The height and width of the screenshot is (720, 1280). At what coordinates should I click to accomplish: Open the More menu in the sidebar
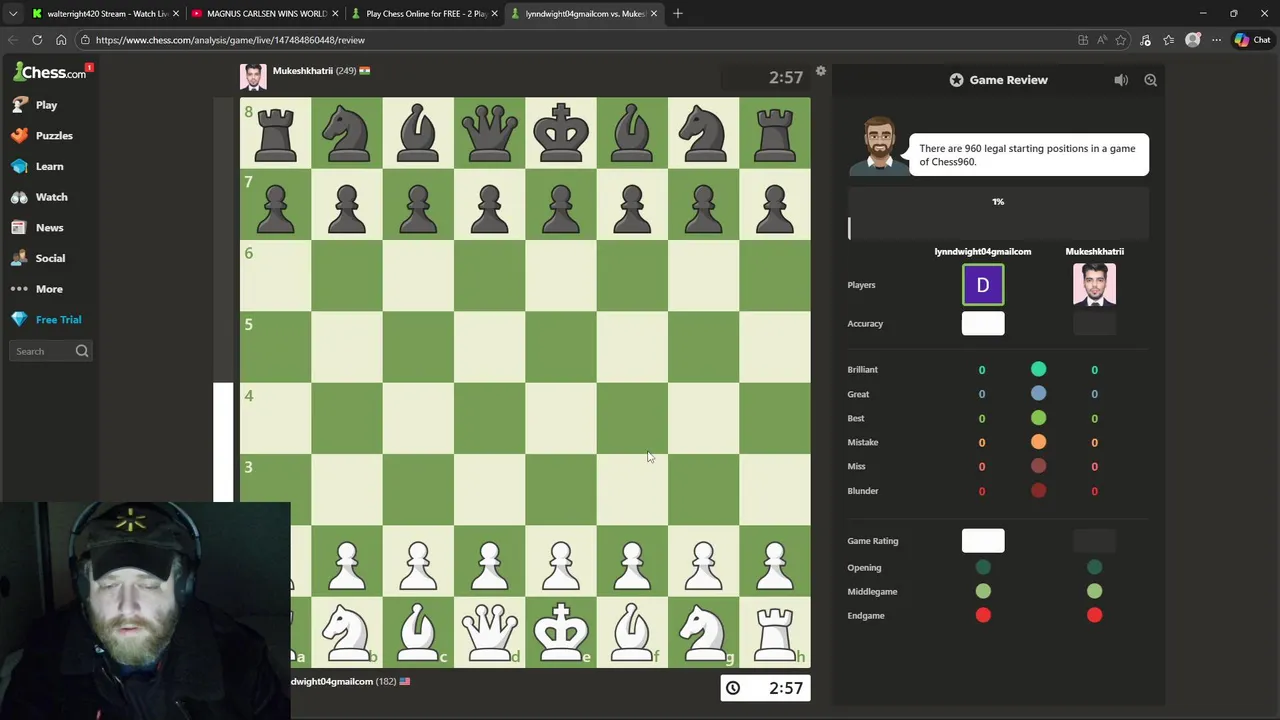point(37,289)
